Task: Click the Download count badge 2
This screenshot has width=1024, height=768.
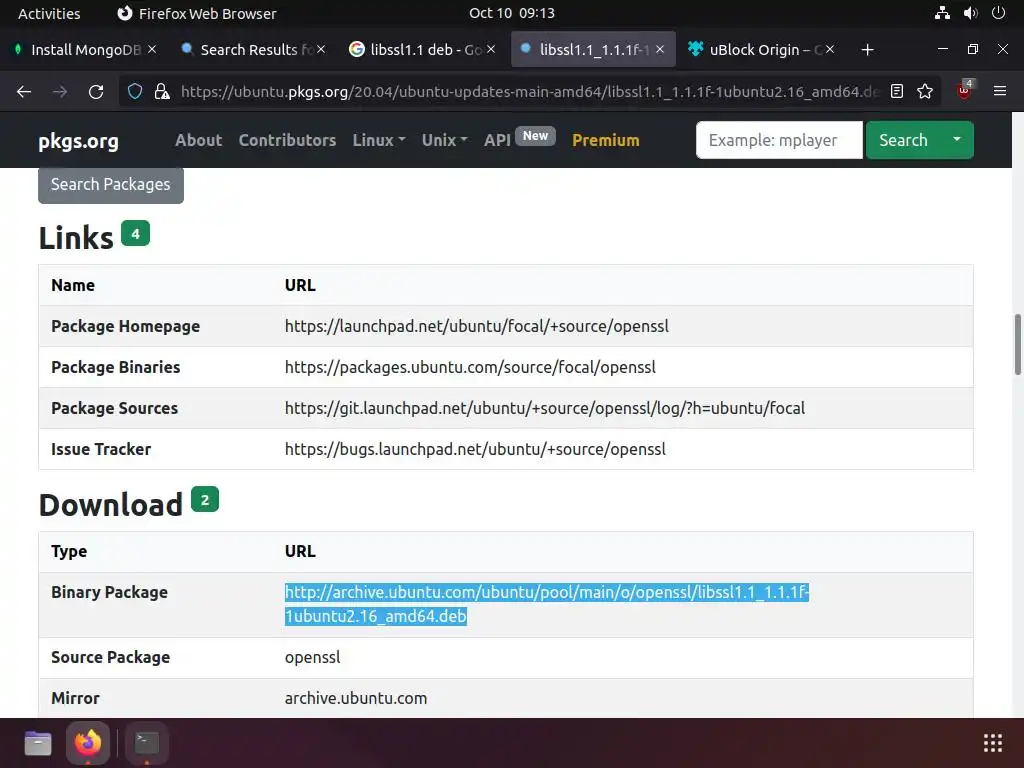Action: 205,500
